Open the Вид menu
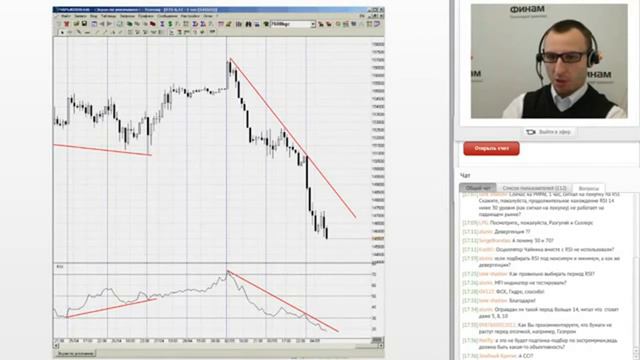 (x=93, y=16)
